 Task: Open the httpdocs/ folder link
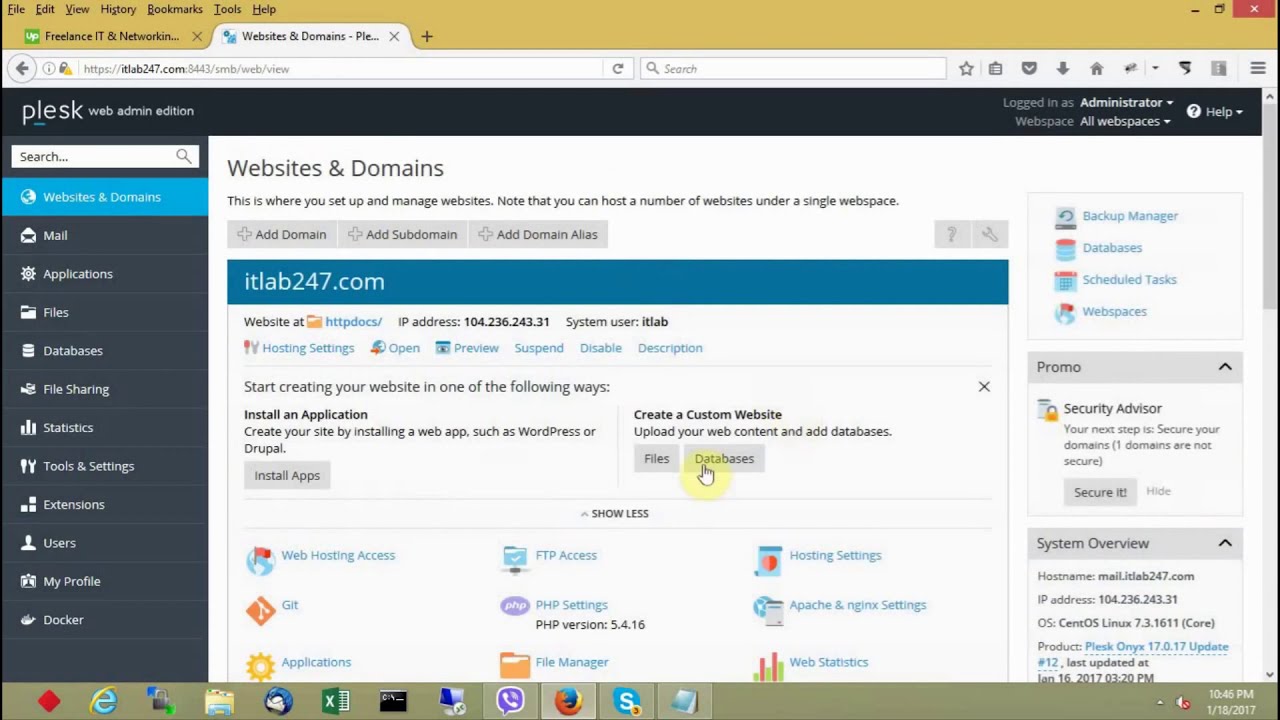coord(353,322)
